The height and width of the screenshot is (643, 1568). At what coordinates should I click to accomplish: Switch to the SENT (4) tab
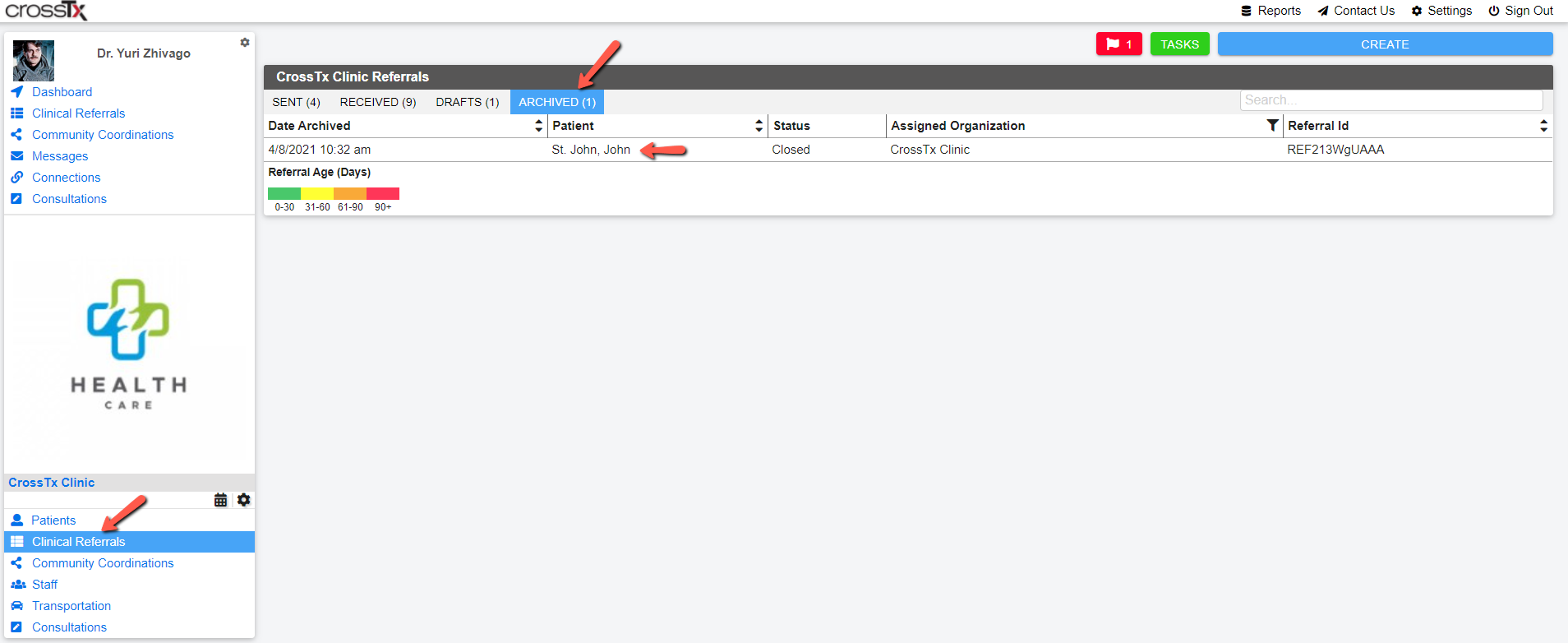click(x=296, y=102)
